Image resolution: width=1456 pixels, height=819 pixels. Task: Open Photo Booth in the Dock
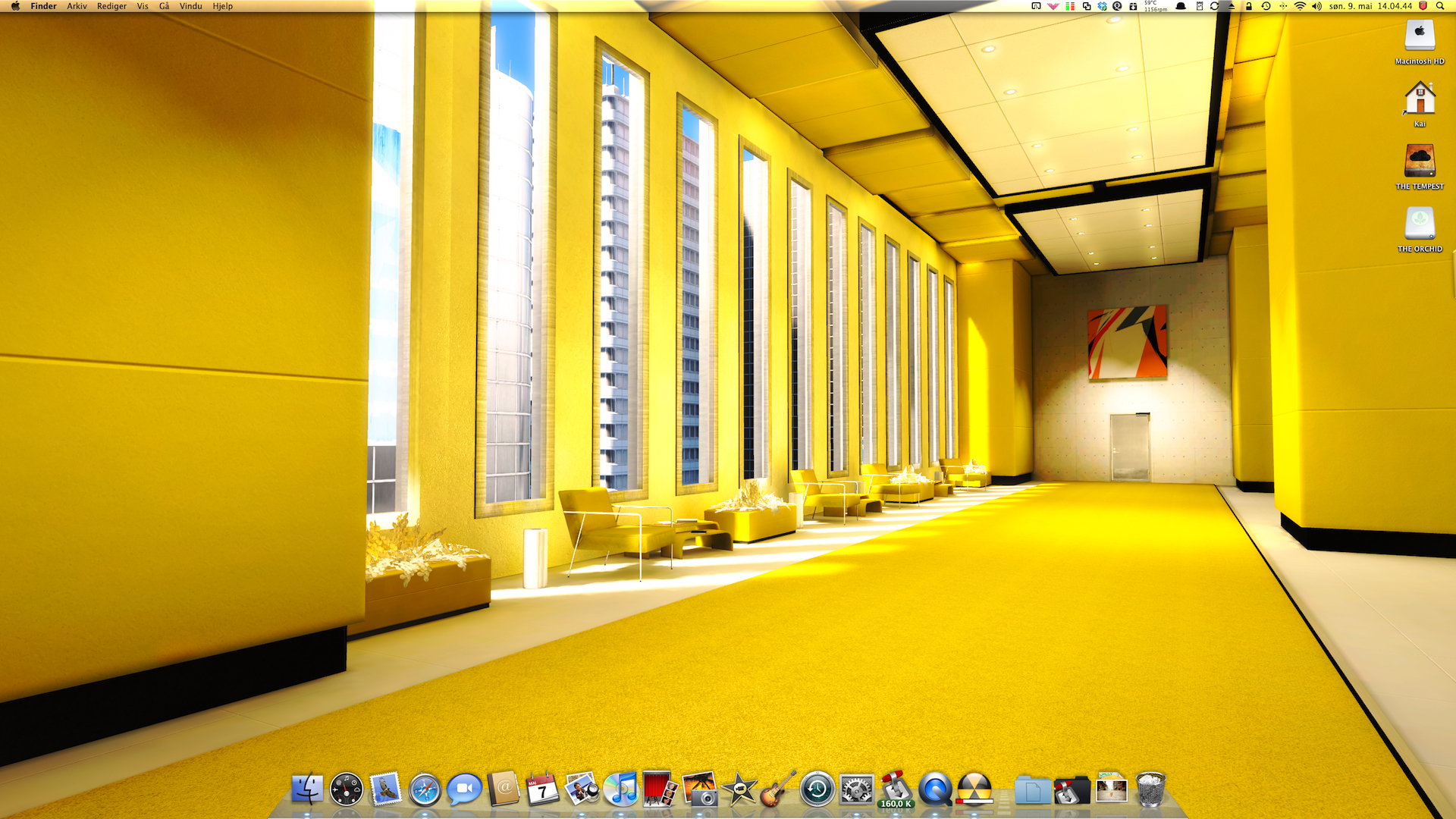point(659,790)
